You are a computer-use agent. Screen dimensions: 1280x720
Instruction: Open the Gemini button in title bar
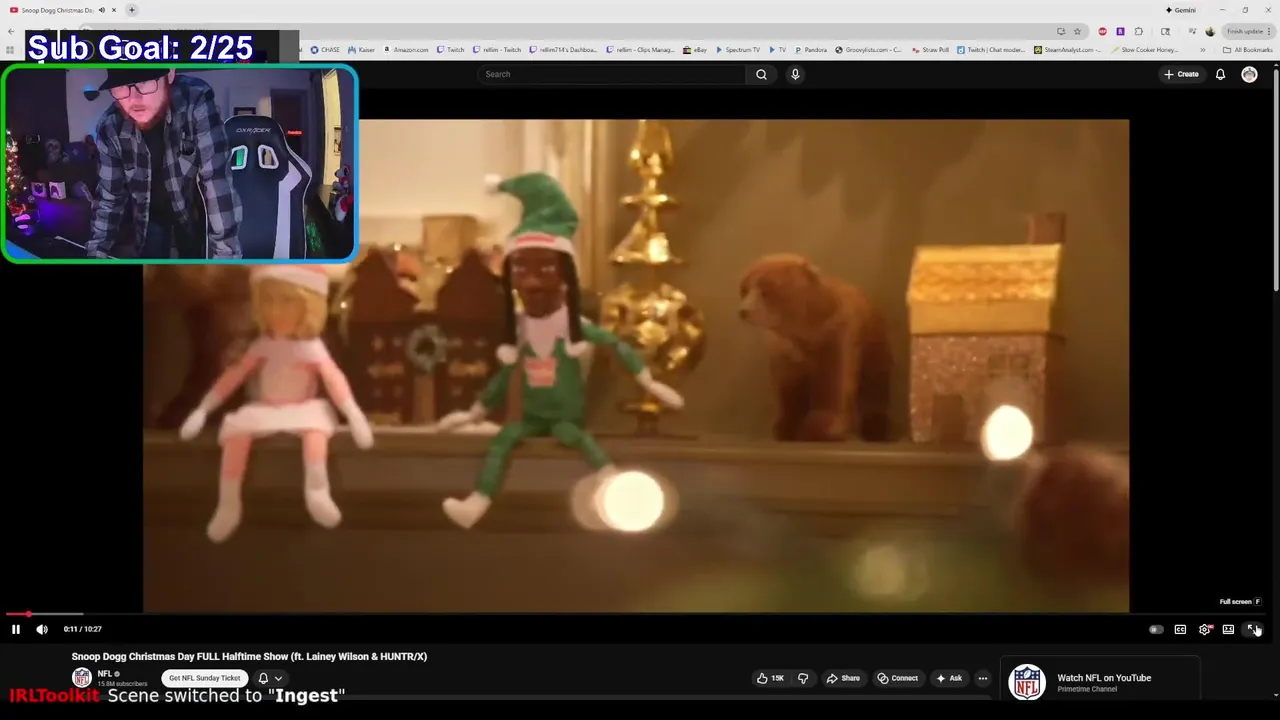1180,10
